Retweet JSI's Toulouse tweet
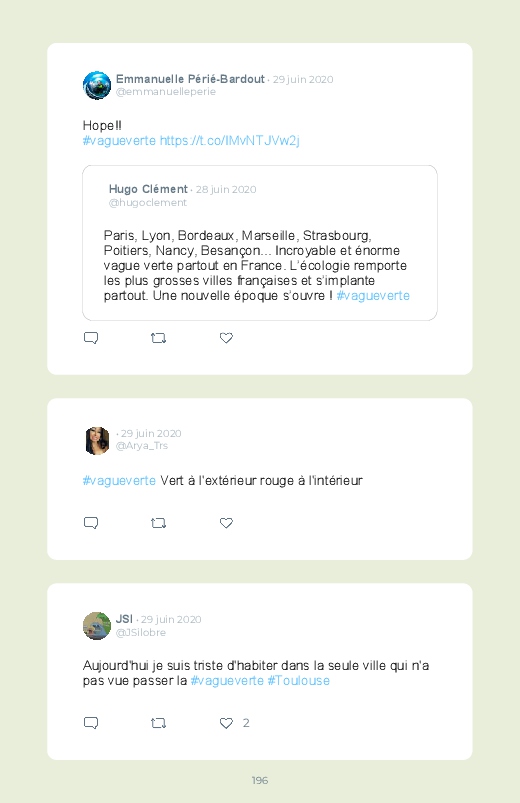Screen dimensions: 520x803 click(x=158, y=723)
